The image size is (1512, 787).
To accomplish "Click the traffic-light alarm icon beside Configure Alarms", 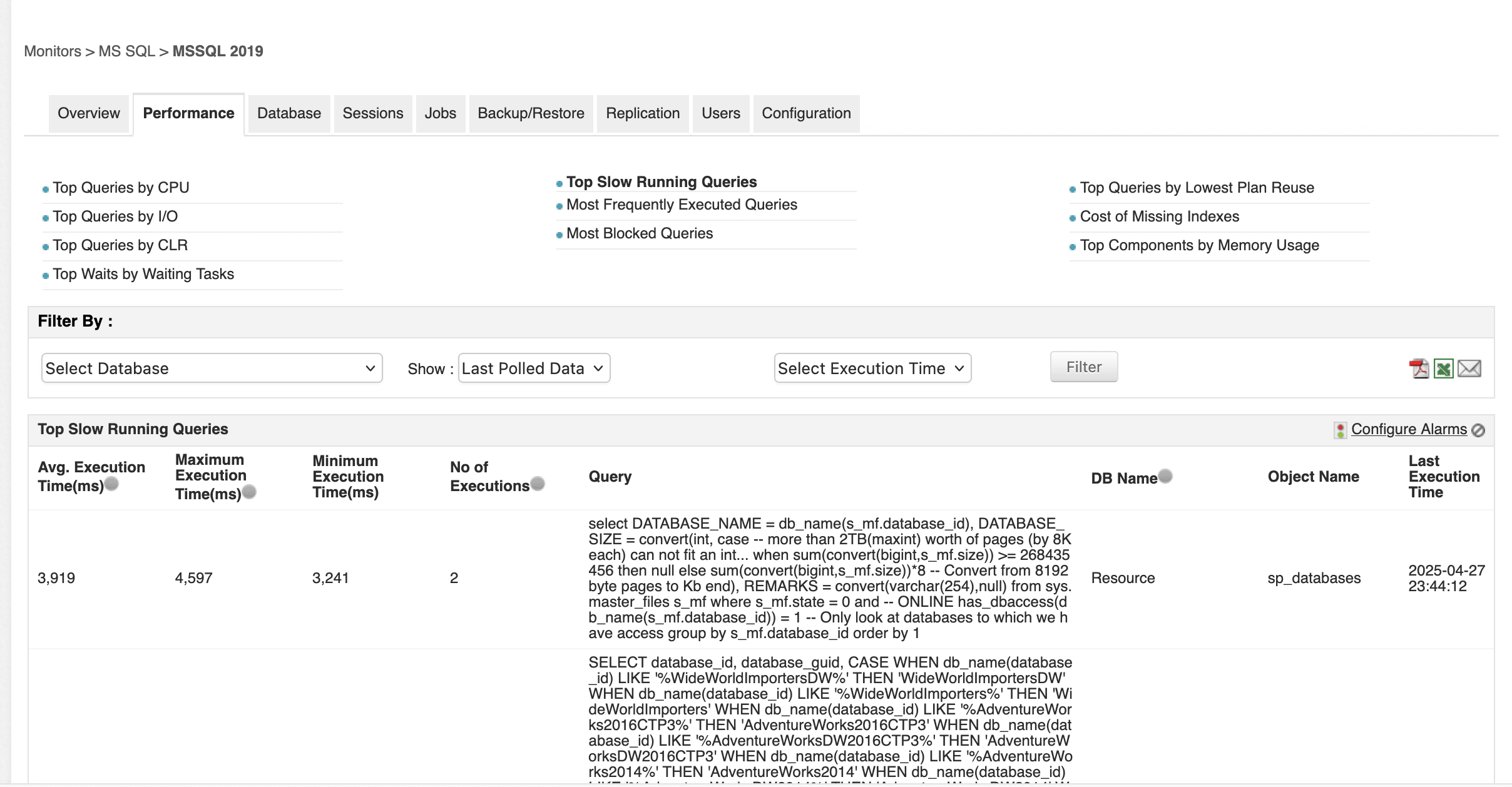I will tap(1339, 429).
